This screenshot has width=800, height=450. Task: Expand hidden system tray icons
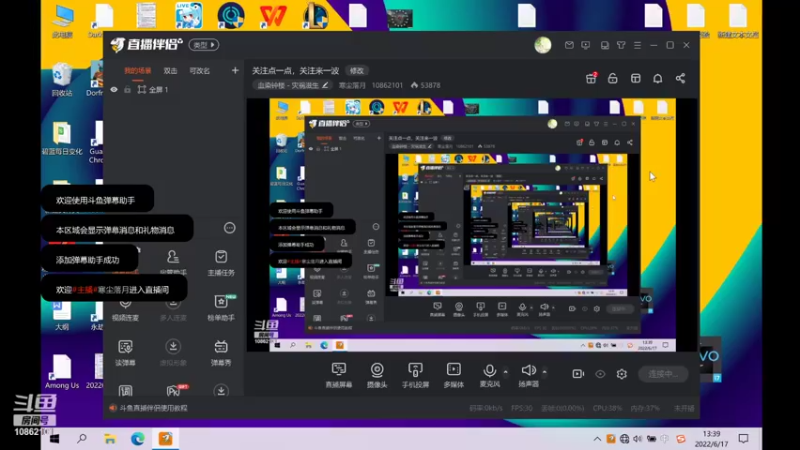click(597, 439)
